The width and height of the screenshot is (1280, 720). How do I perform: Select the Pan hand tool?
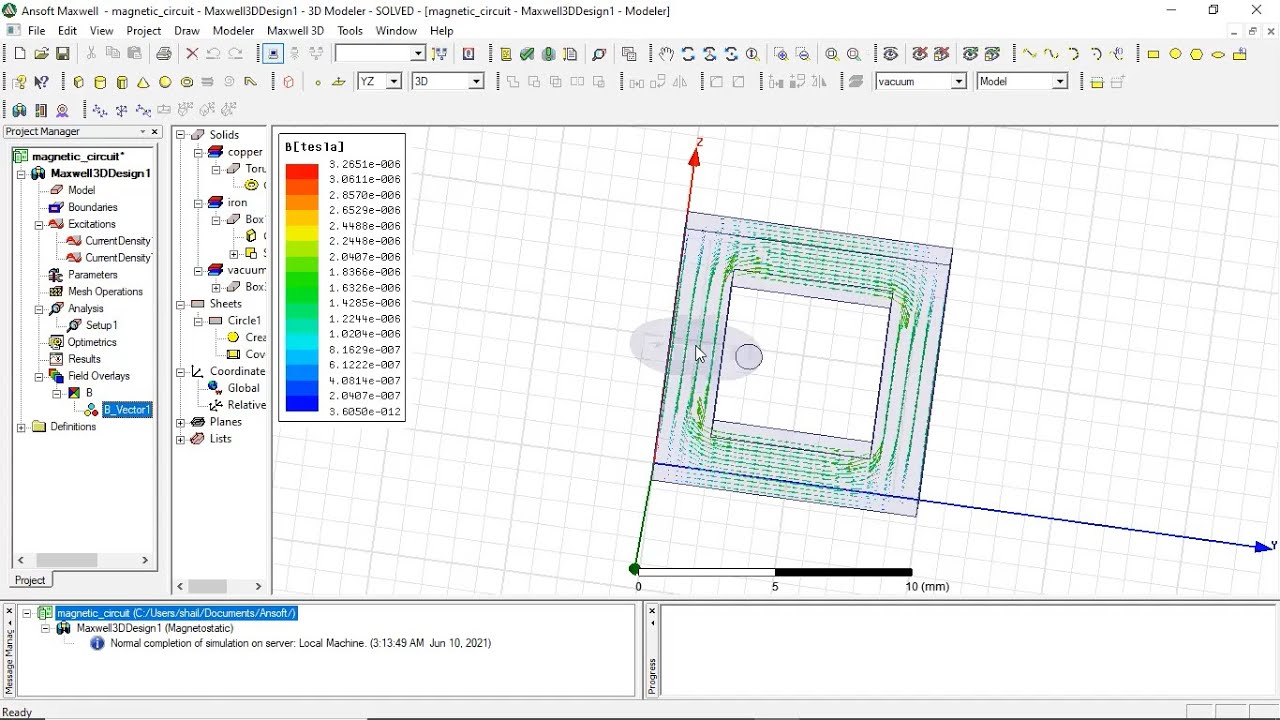(x=666, y=54)
